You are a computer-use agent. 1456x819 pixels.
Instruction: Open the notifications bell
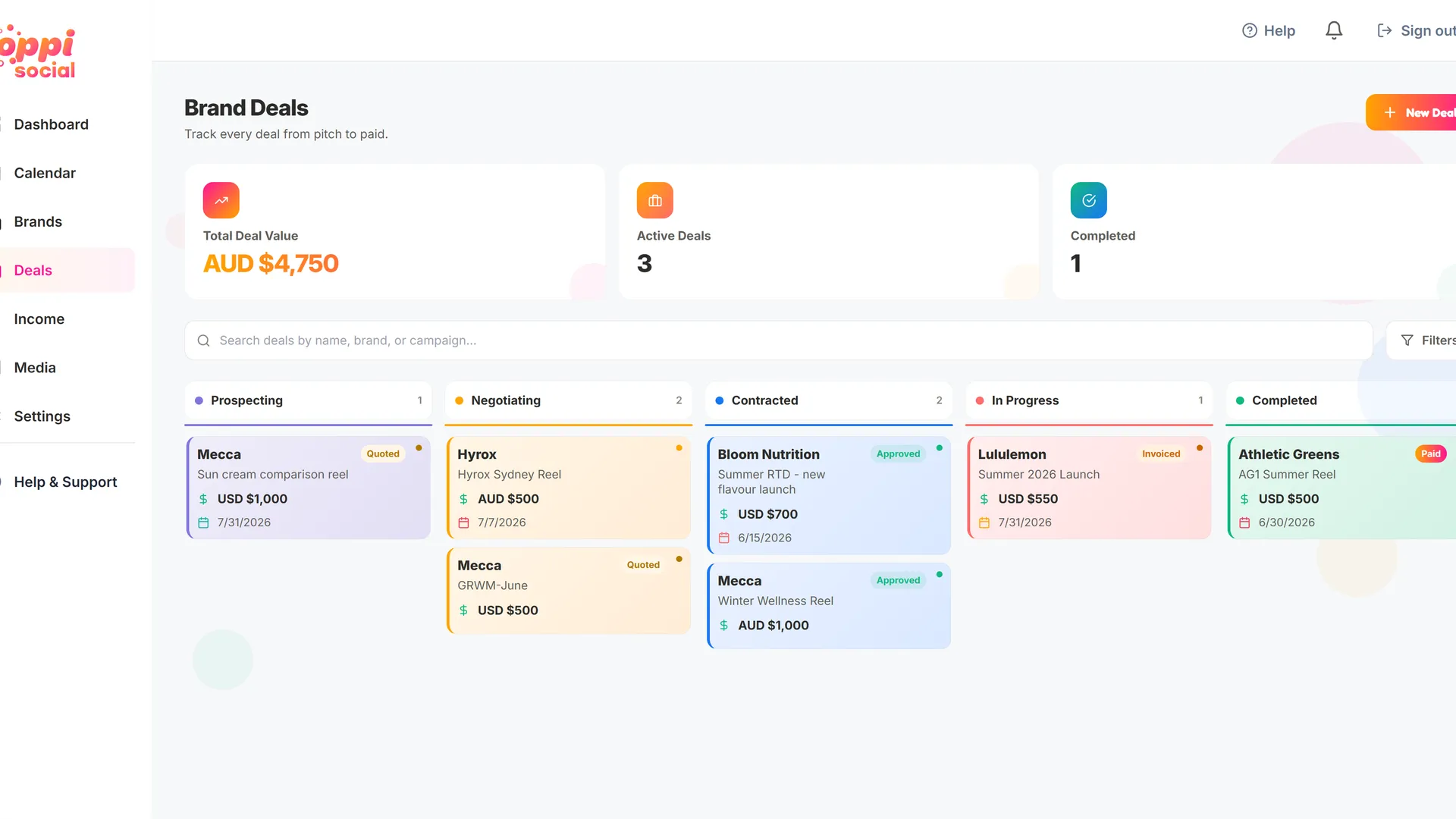1334,30
